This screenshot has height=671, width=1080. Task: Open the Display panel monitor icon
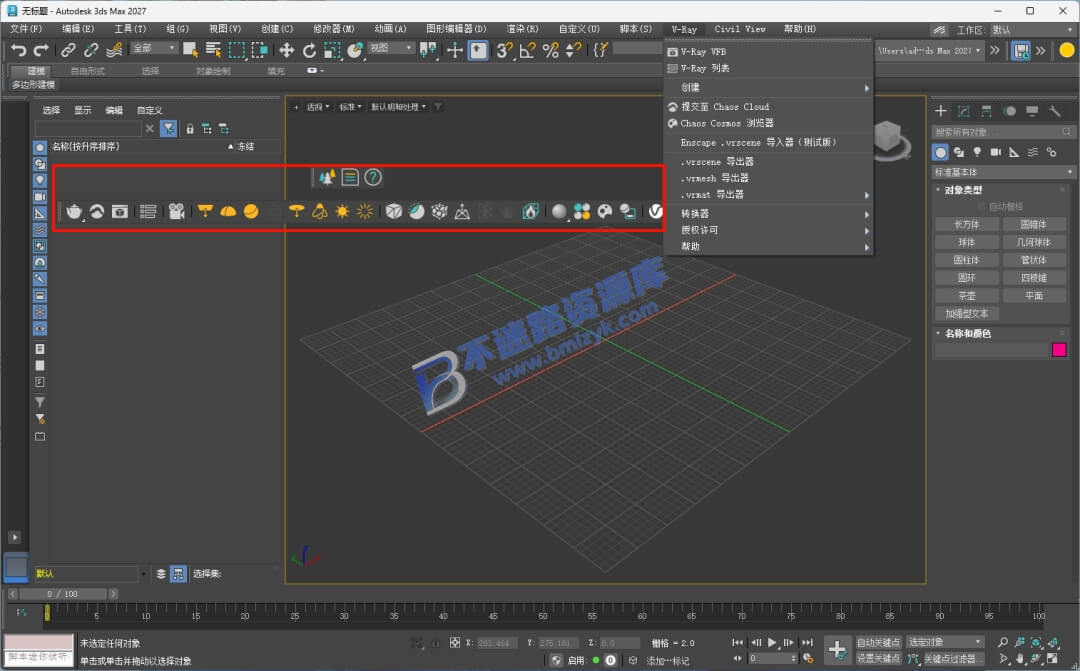(x=1032, y=111)
